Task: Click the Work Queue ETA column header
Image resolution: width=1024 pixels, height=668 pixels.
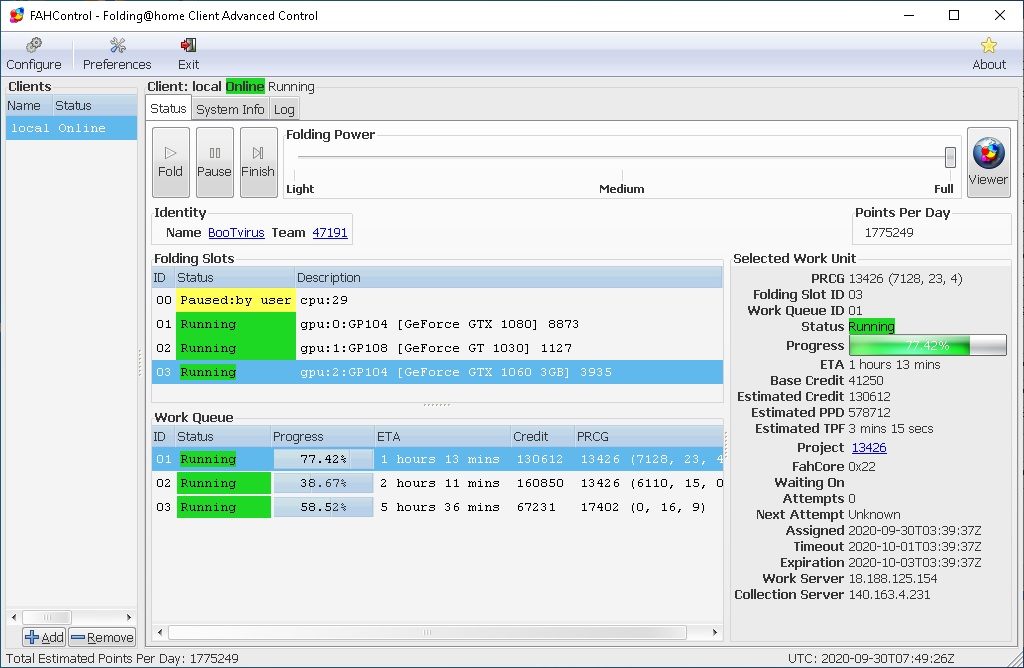Action: pyautogui.click(x=442, y=436)
